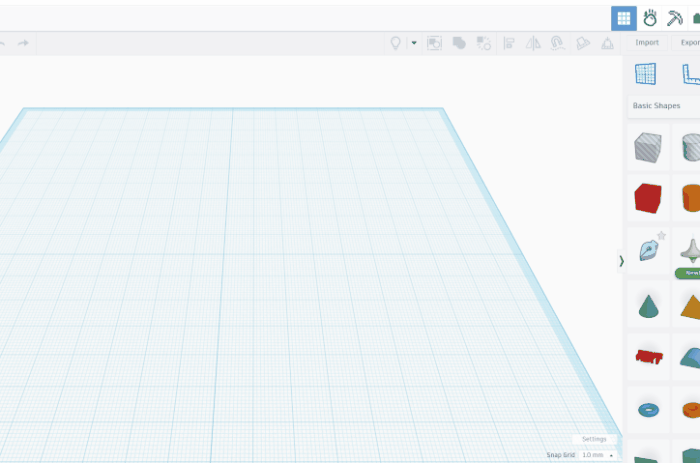
Task: Toggle the Cruise magnet tool
Action: point(558,43)
